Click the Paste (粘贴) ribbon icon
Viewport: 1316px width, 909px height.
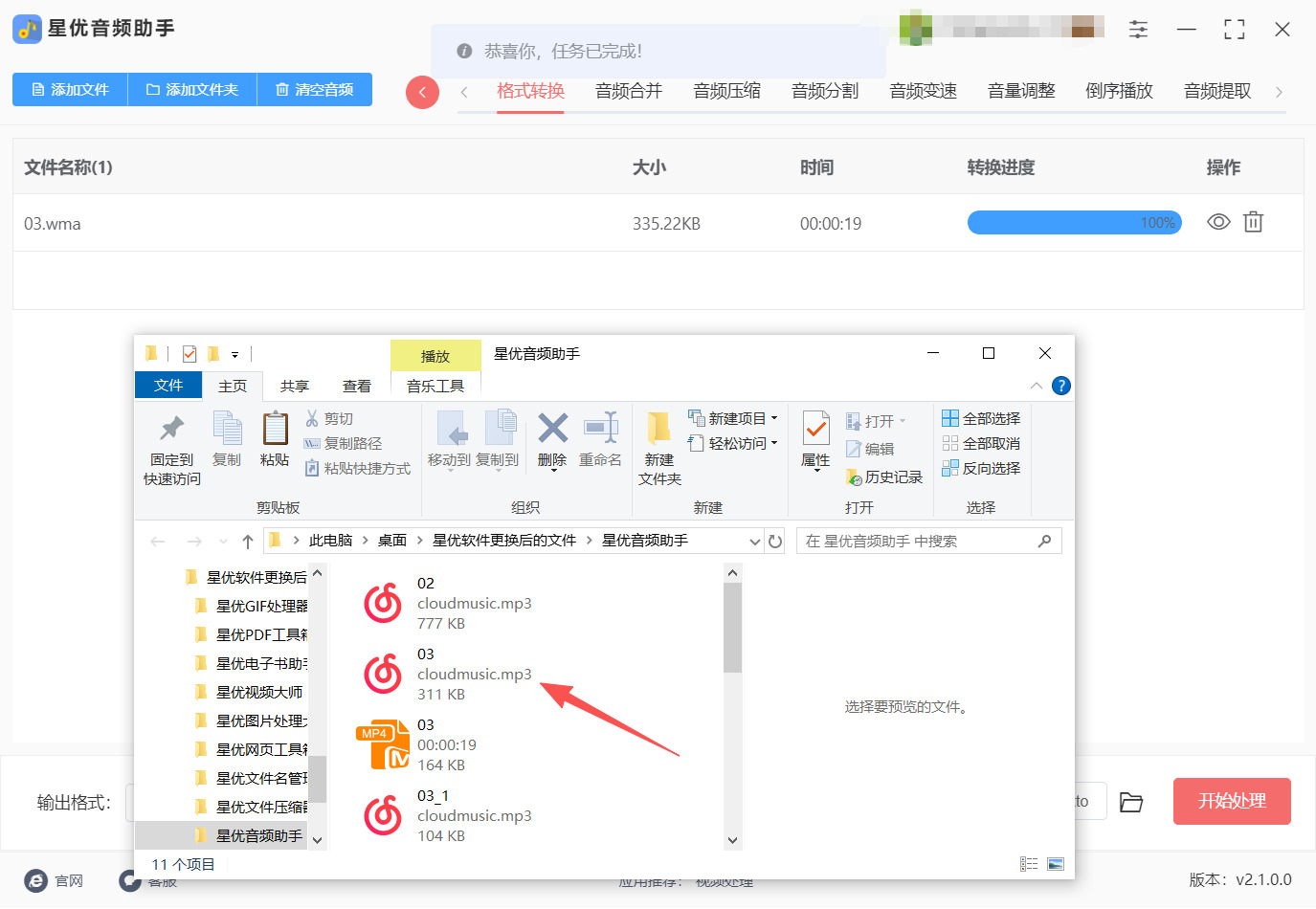(275, 440)
